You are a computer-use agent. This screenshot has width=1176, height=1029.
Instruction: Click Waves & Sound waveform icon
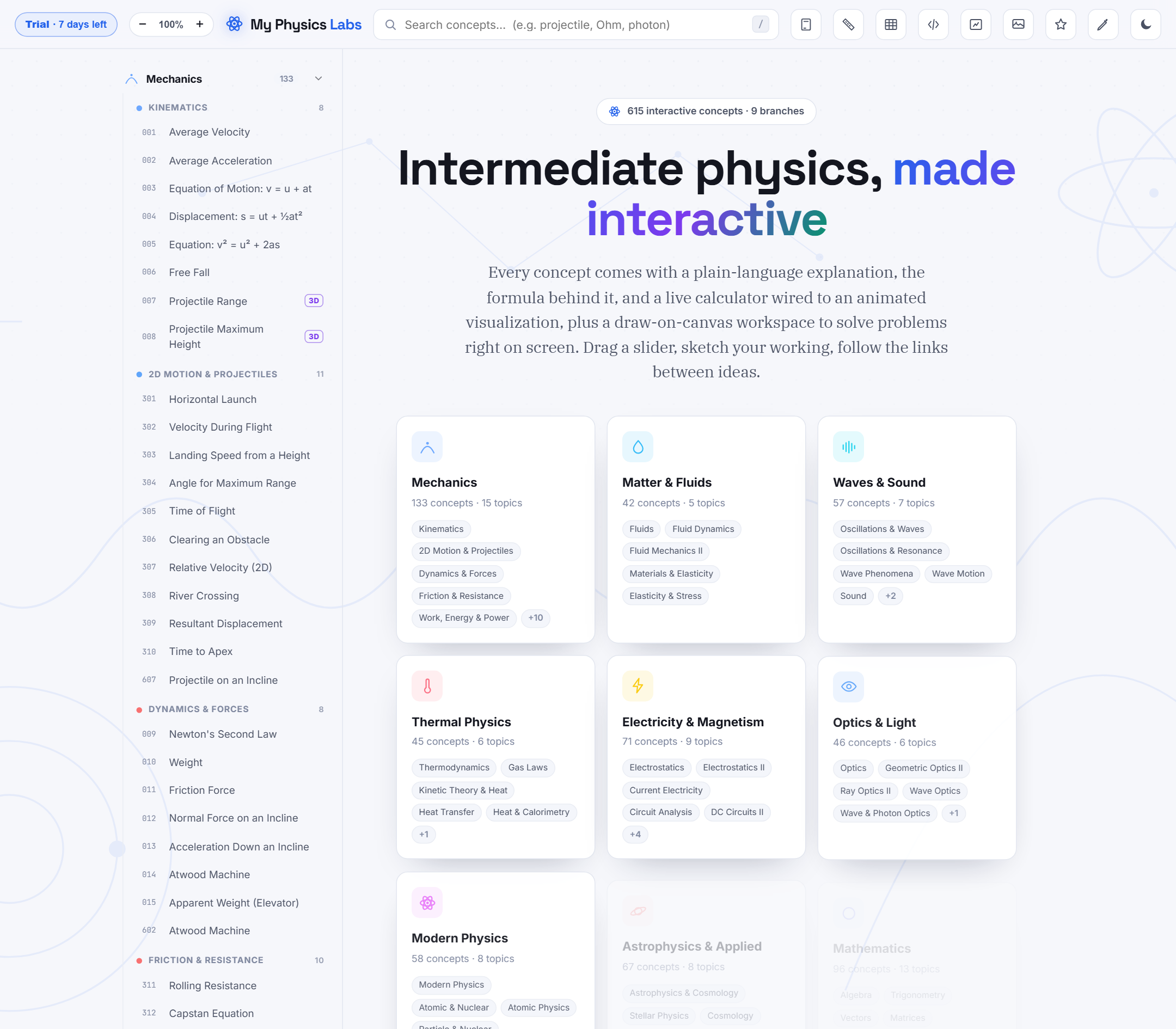click(x=848, y=447)
